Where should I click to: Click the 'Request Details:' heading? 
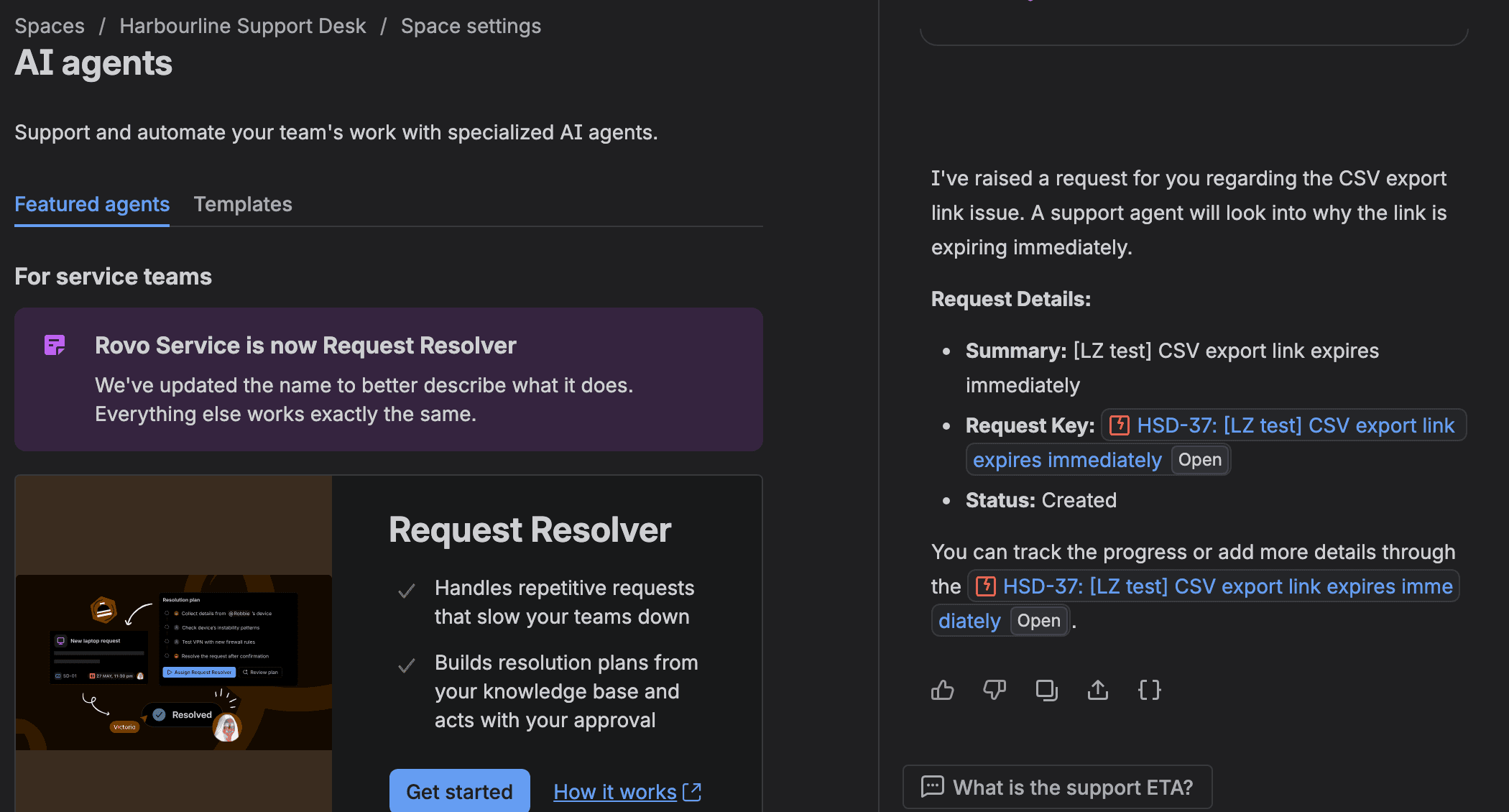(1011, 299)
